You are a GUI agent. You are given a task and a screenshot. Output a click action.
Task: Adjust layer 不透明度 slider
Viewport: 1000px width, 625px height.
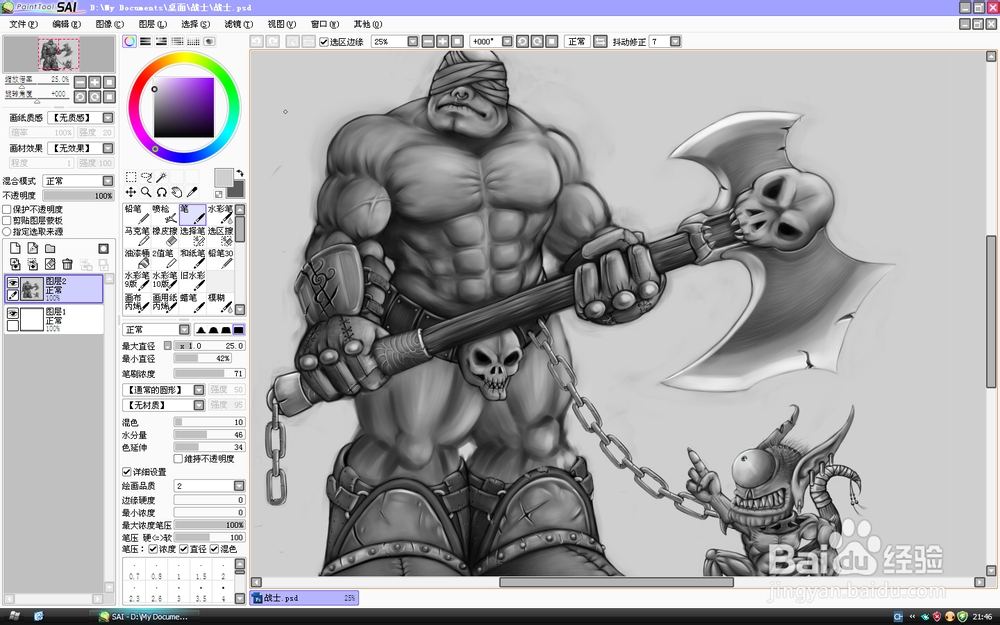coord(78,196)
